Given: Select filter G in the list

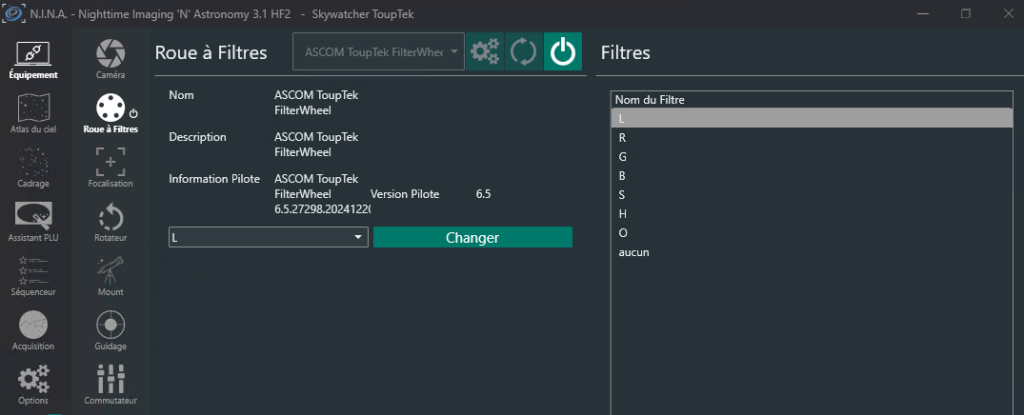Looking at the screenshot, I should pos(812,157).
